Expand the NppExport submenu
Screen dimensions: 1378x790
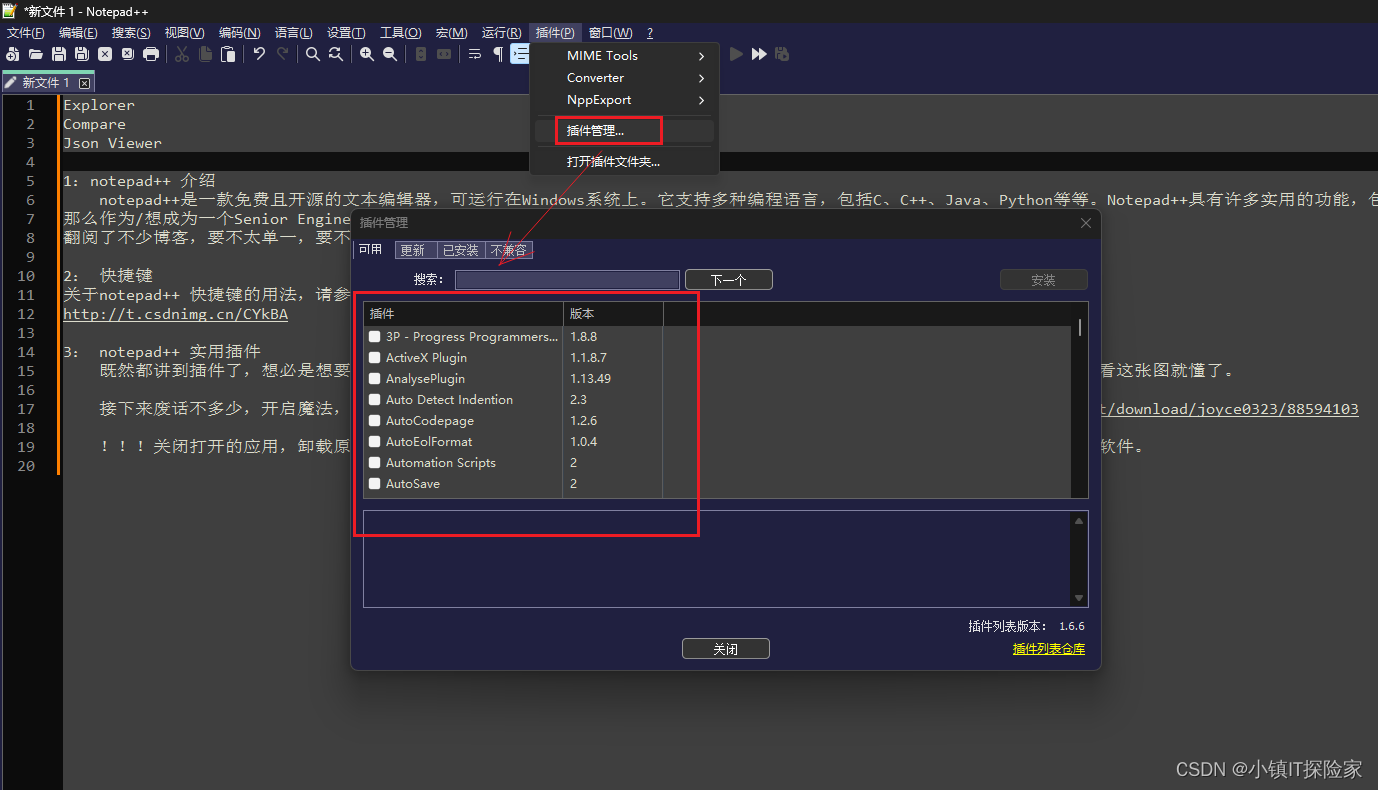pyautogui.click(x=624, y=100)
